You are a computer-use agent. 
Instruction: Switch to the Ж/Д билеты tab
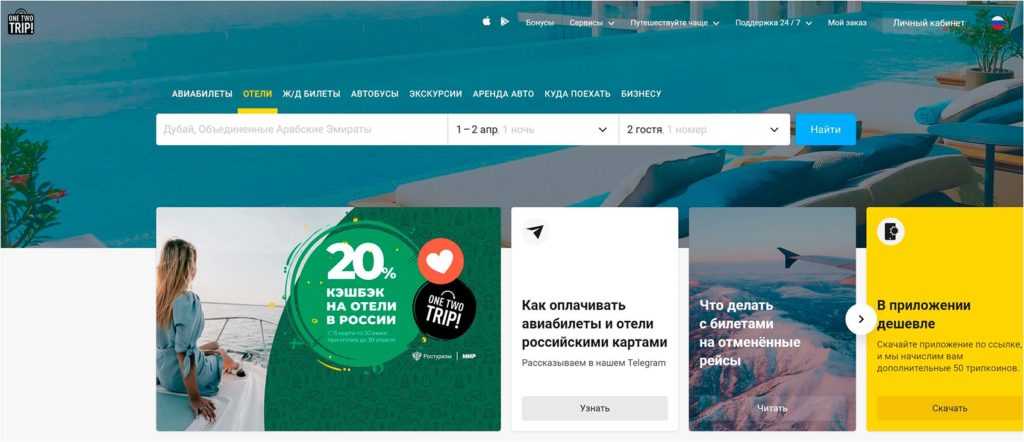[x=311, y=94]
